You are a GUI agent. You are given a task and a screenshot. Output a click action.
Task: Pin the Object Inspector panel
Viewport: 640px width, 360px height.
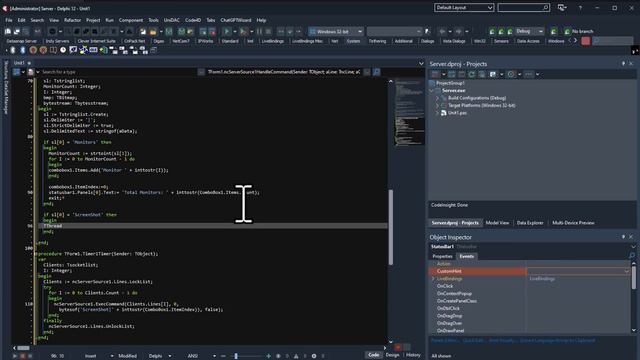click(623, 237)
